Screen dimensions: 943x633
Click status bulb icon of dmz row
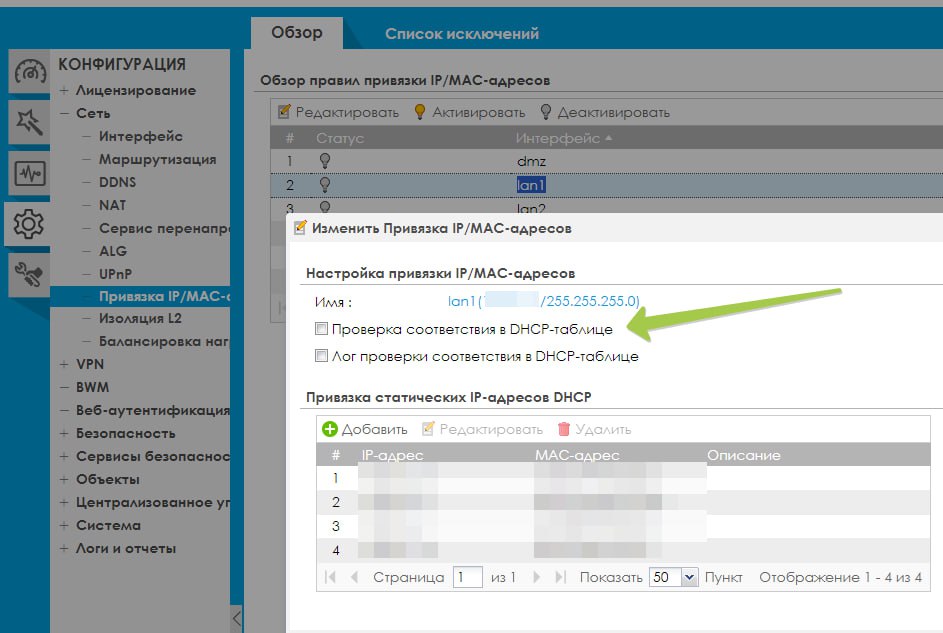click(325, 161)
